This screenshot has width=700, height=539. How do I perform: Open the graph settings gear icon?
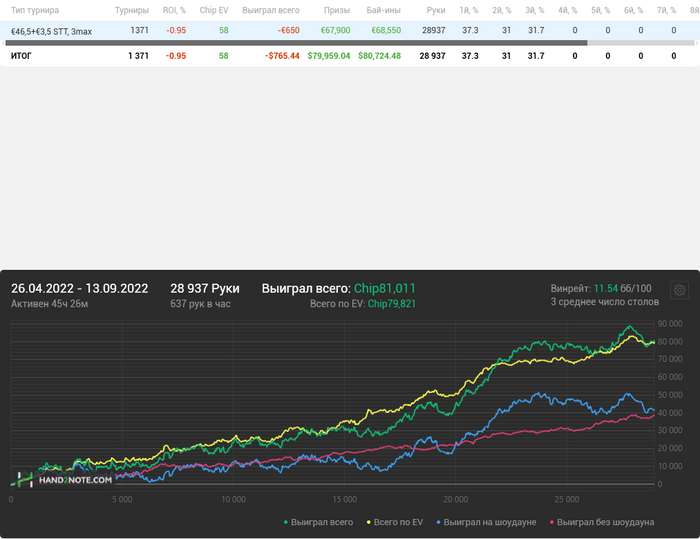click(x=679, y=290)
